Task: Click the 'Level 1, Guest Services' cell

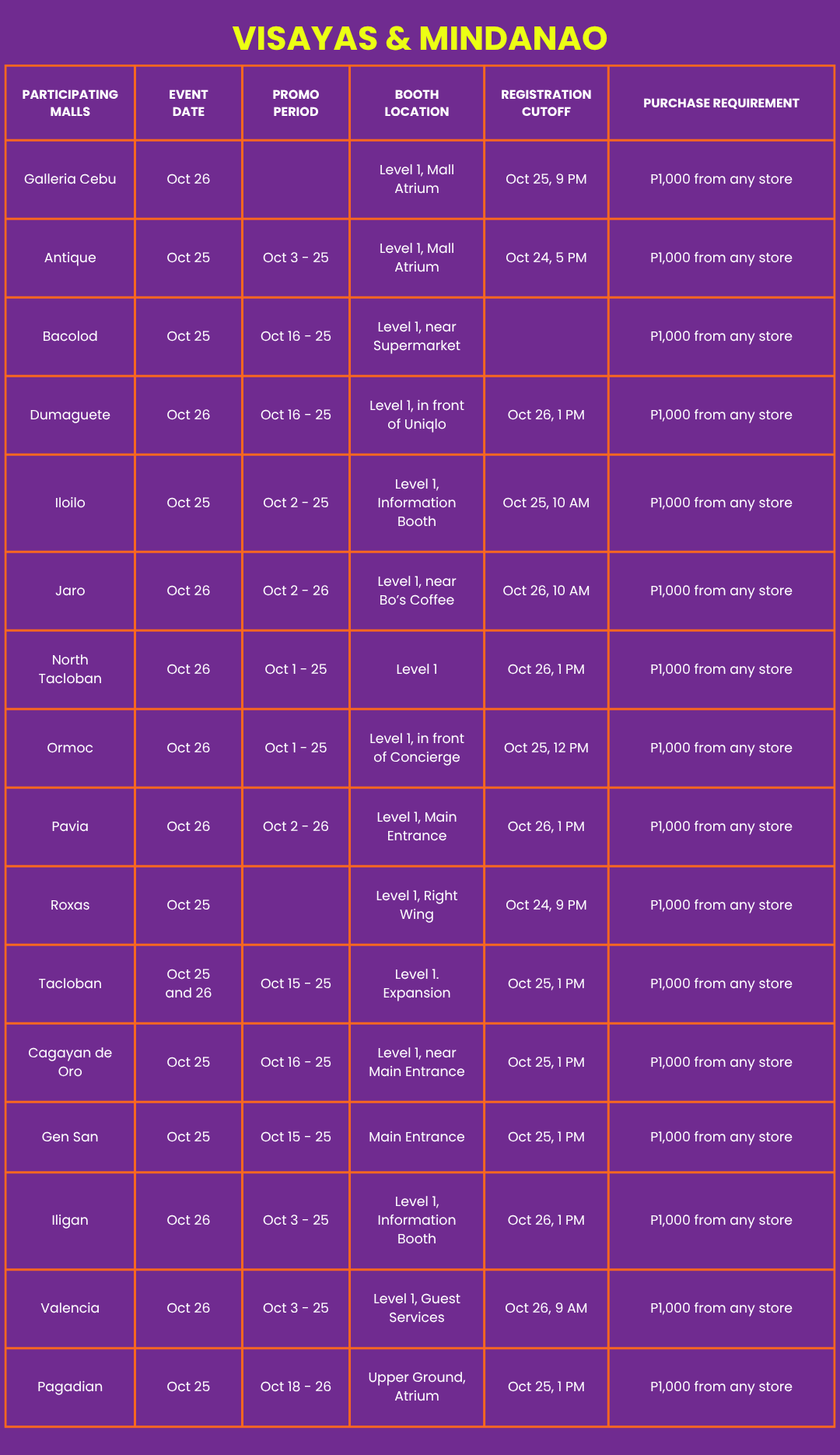Action: 417,1308
